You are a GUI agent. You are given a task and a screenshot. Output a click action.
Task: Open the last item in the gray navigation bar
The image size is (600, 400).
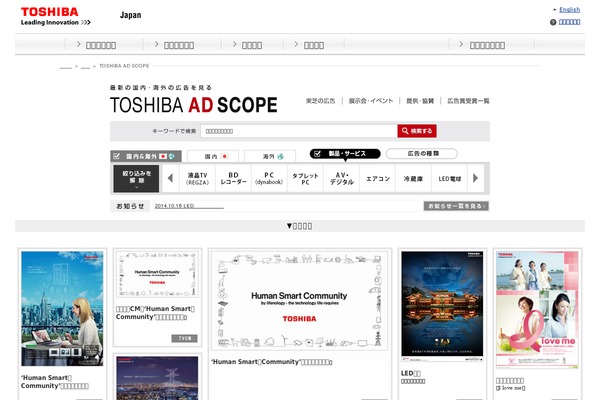(487, 45)
